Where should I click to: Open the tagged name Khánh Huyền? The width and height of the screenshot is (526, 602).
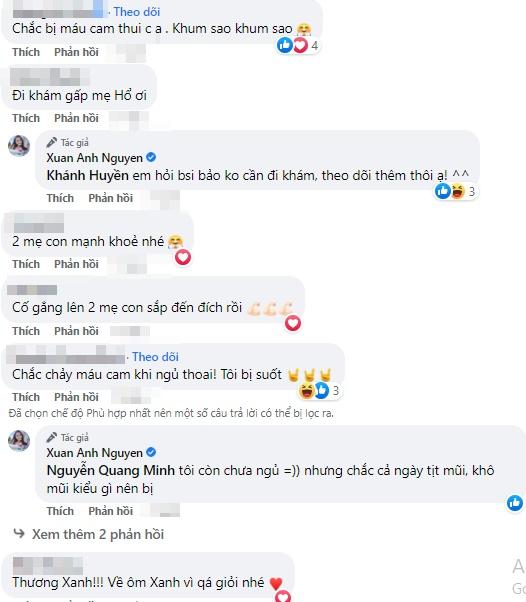(x=88, y=175)
